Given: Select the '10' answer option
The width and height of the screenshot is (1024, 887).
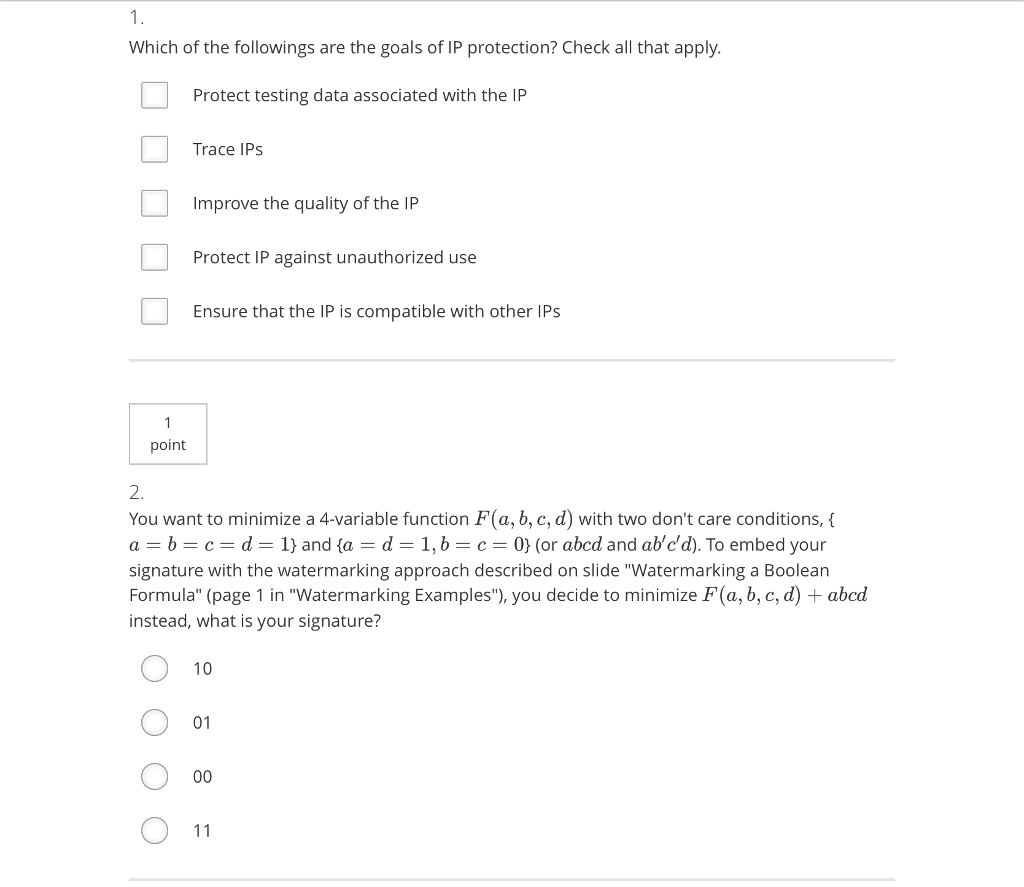Looking at the screenshot, I should 155,668.
